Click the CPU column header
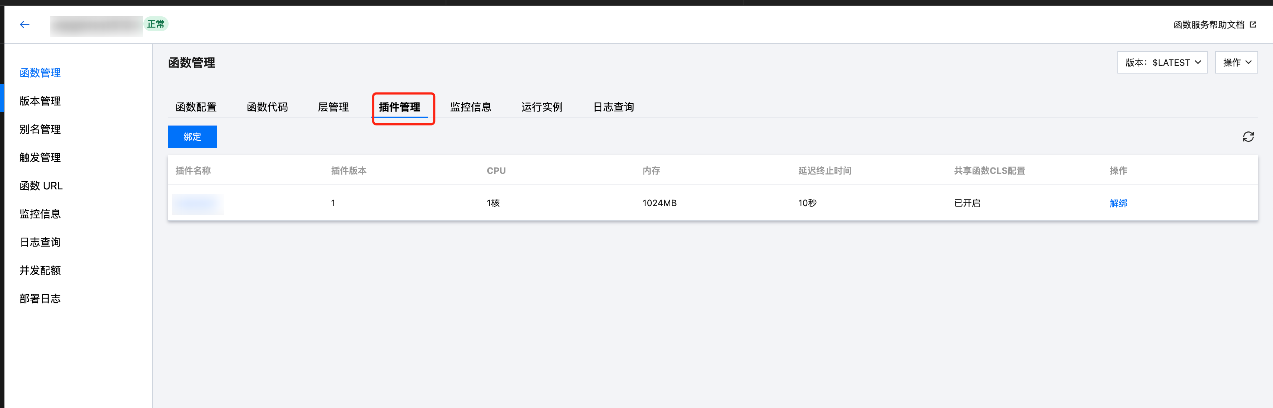The height and width of the screenshot is (408, 1273). 496,171
